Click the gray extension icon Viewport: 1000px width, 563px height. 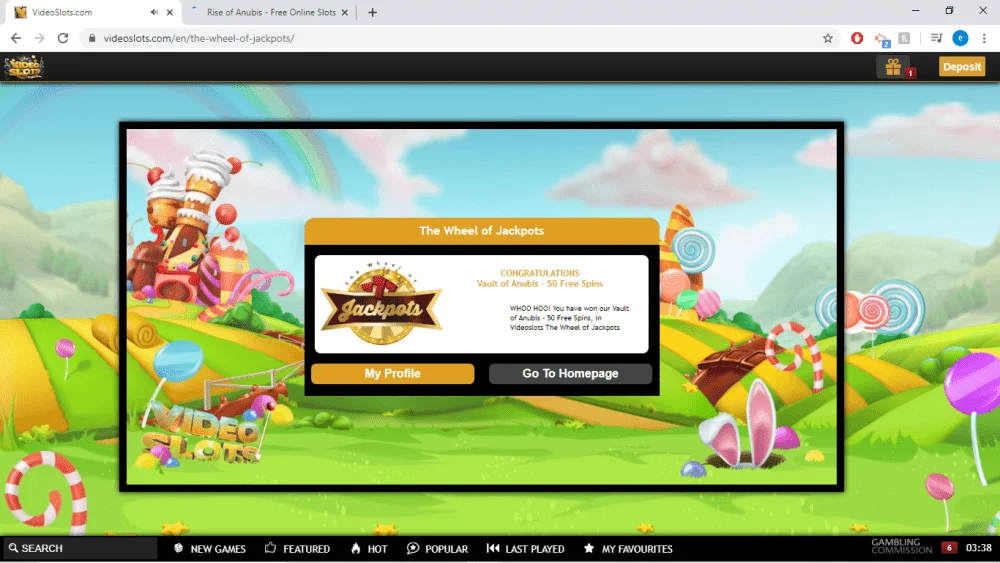(904, 38)
